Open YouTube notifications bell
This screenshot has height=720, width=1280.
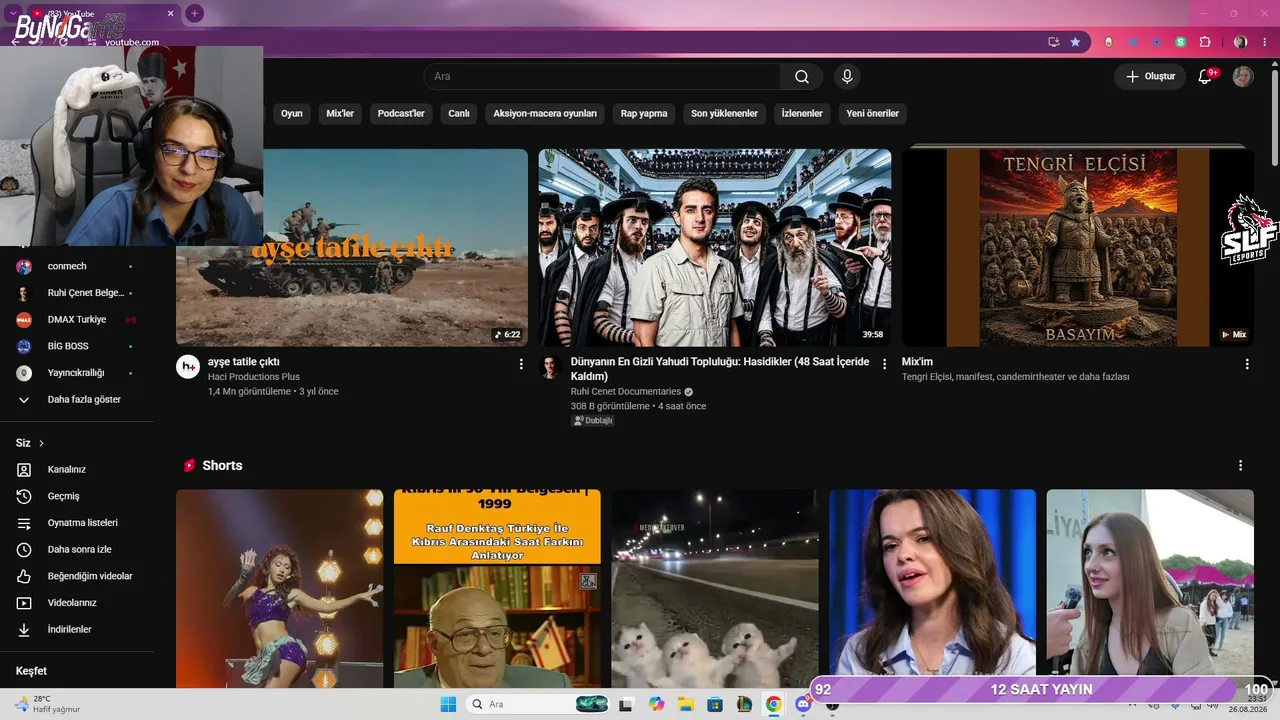(1205, 77)
